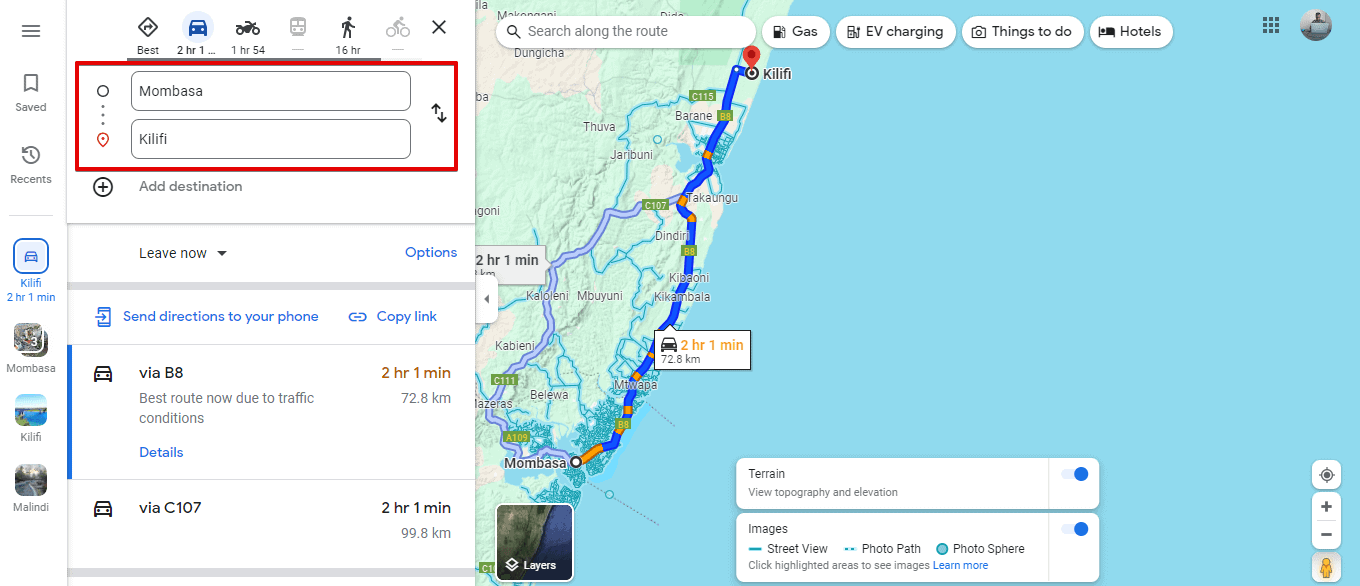Show your current location
This screenshot has height=586, width=1360.
point(1326,475)
